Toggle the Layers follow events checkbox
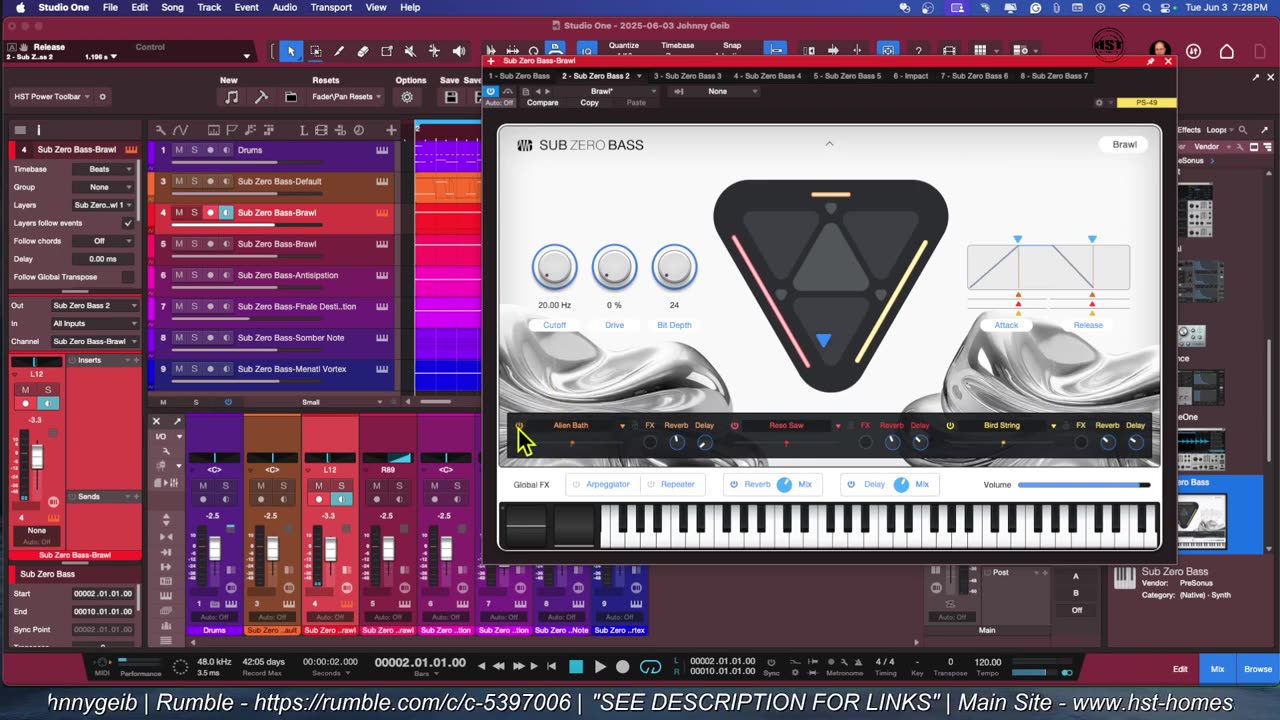Viewport: 1280px width, 720px height. point(127,223)
